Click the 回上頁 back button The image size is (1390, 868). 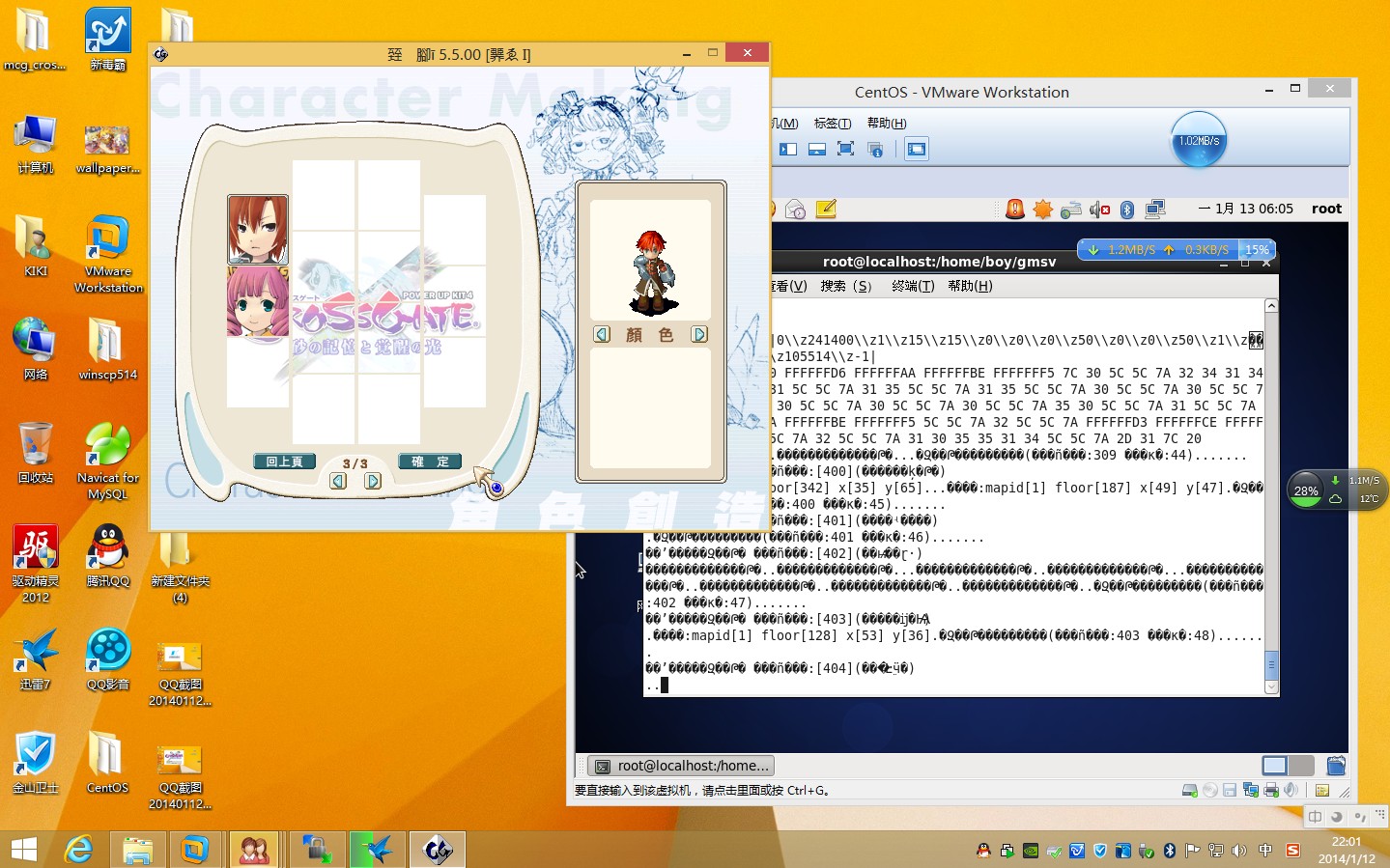(284, 462)
